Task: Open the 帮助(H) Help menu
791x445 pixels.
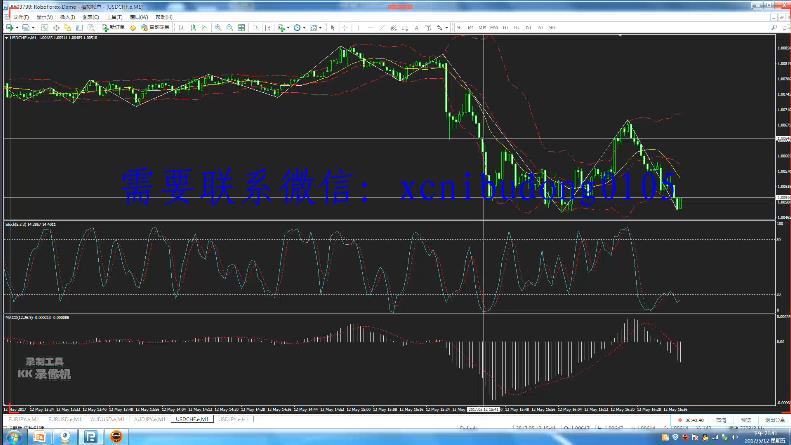Action: pyautogui.click(x=164, y=17)
